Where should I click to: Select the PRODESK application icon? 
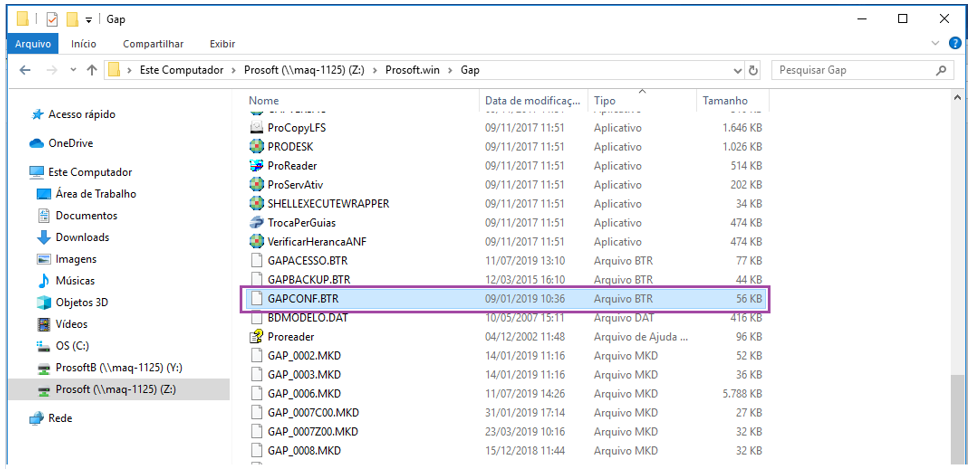coord(256,147)
